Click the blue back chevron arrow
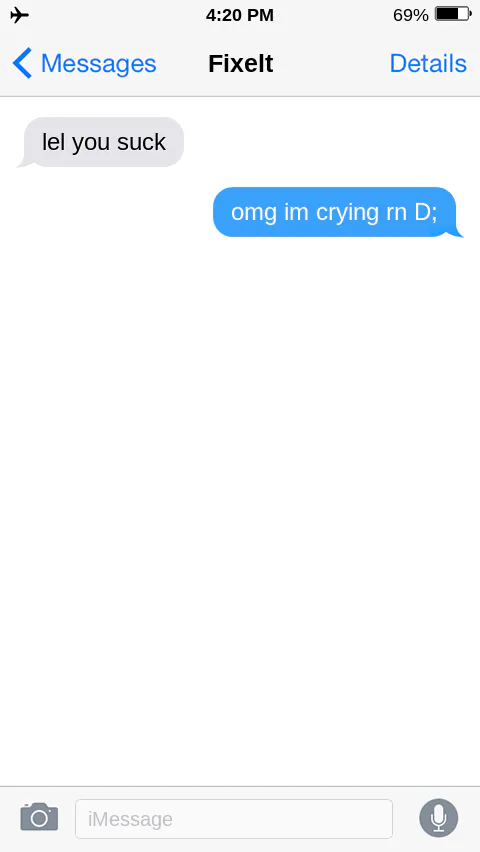Image resolution: width=480 pixels, height=852 pixels. [x=22, y=63]
